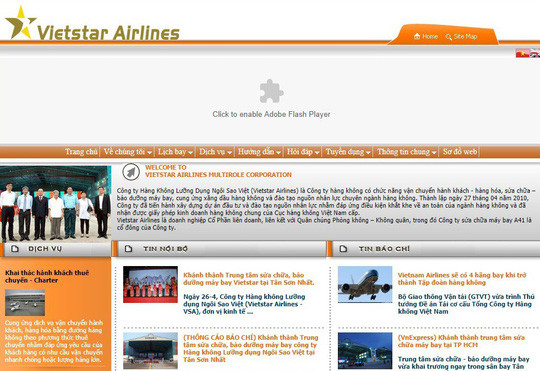This screenshot has width=540, height=371.
Task: Click summary starting Bộ Giao thông Vận tải
Action: [466, 304]
